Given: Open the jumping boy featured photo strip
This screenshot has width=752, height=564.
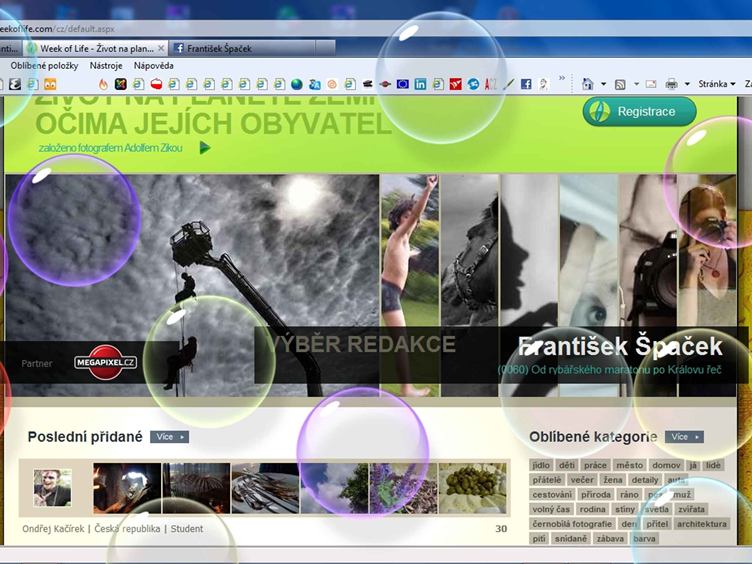Looking at the screenshot, I should point(410,285).
